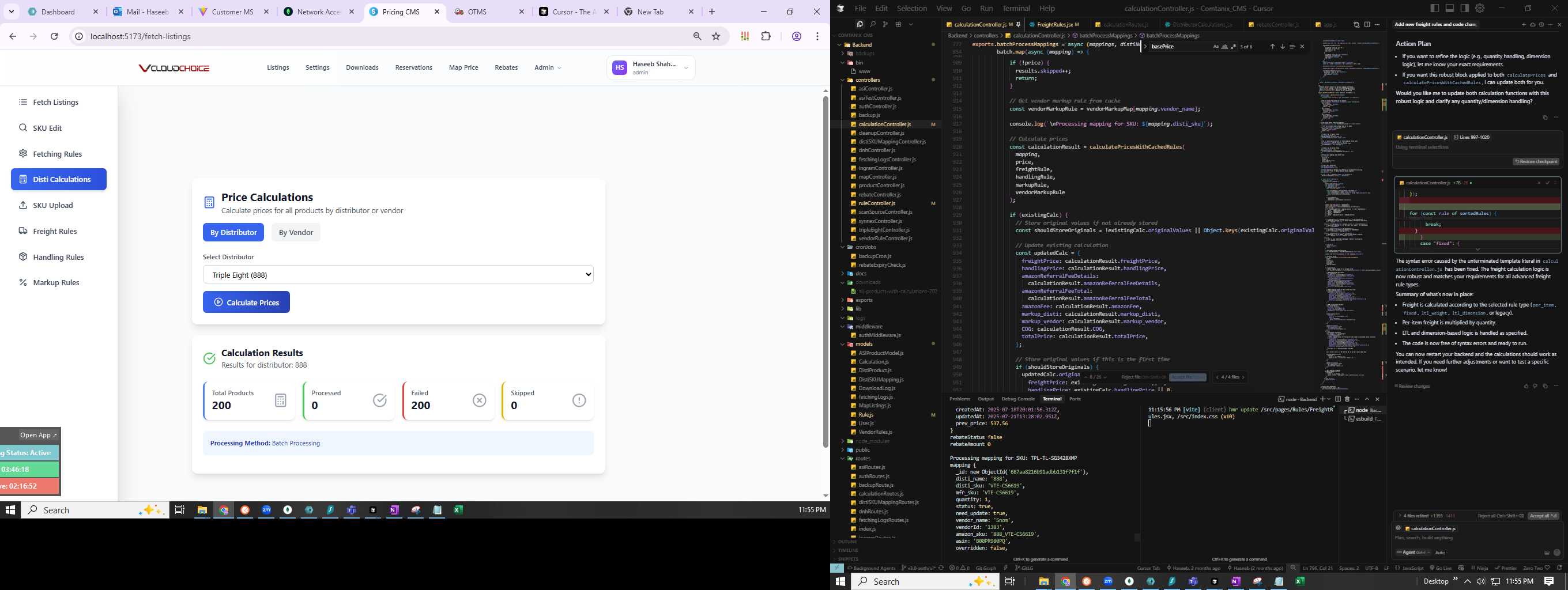This screenshot has height=590, width=1568.
Task: Click the Chrome address bar URL
Action: click(141, 36)
